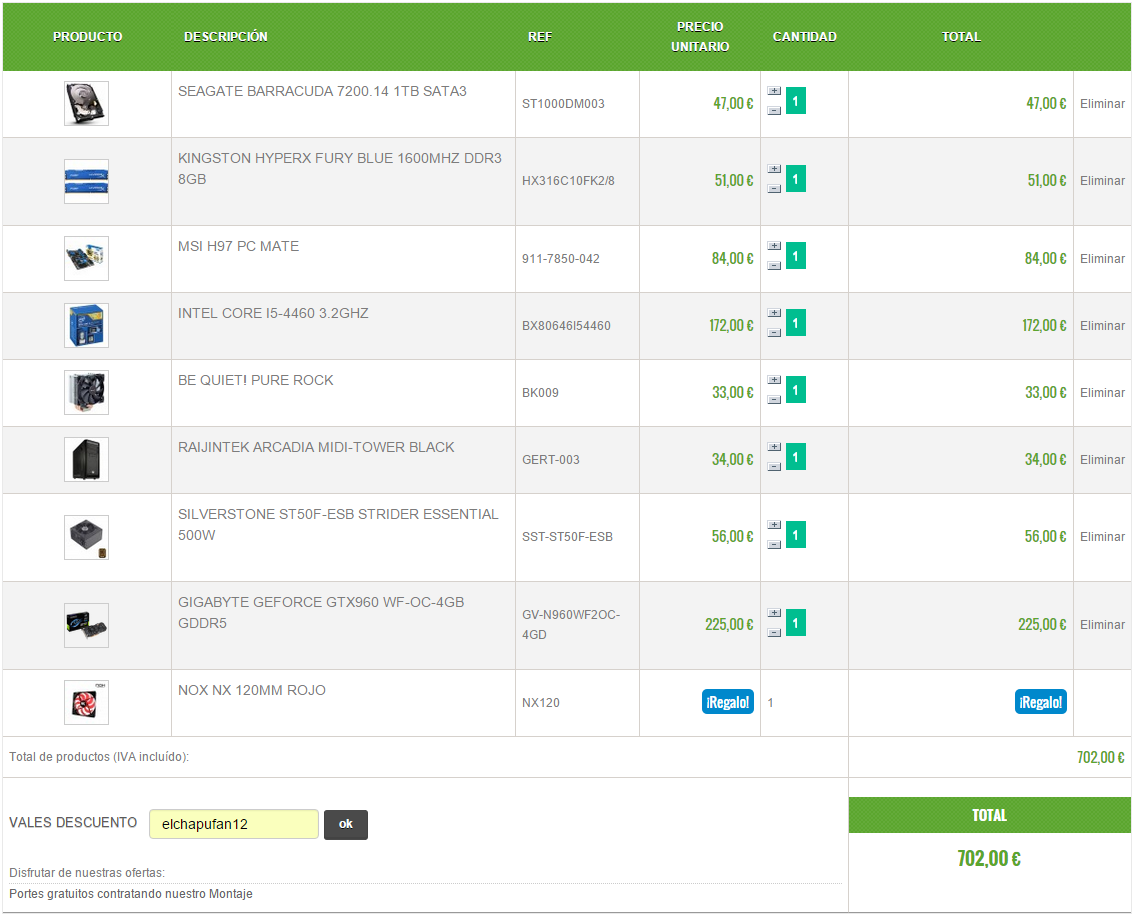Remove the Seagate Barracuda with Eliminar
This screenshot has width=1137, height=918.
tap(1102, 104)
